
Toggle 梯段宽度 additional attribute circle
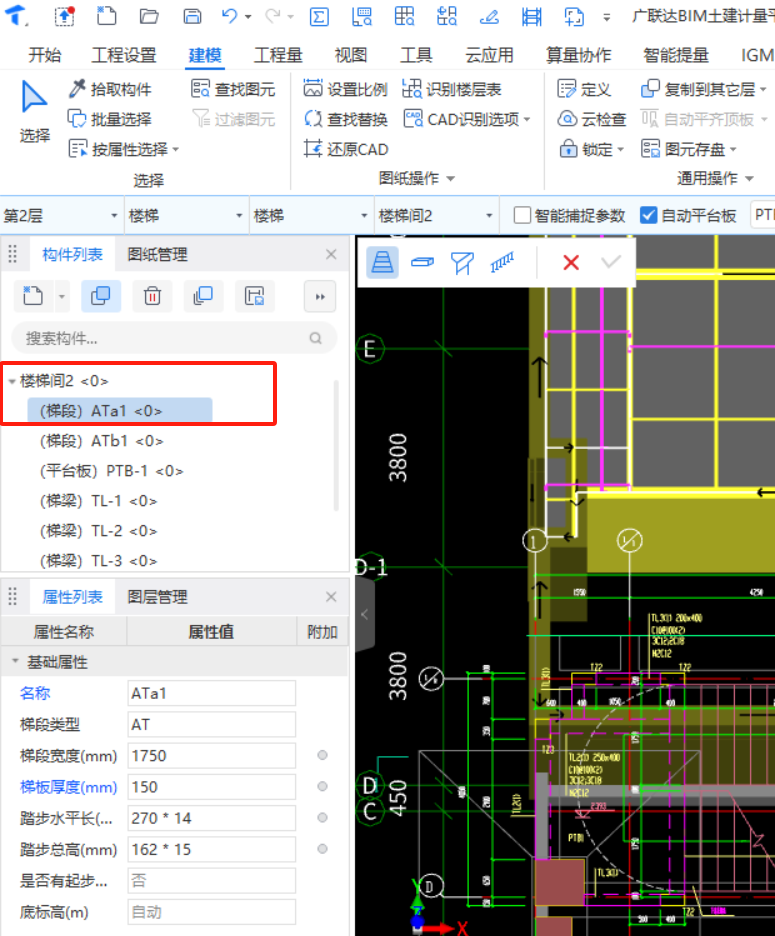(x=322, y=755)
